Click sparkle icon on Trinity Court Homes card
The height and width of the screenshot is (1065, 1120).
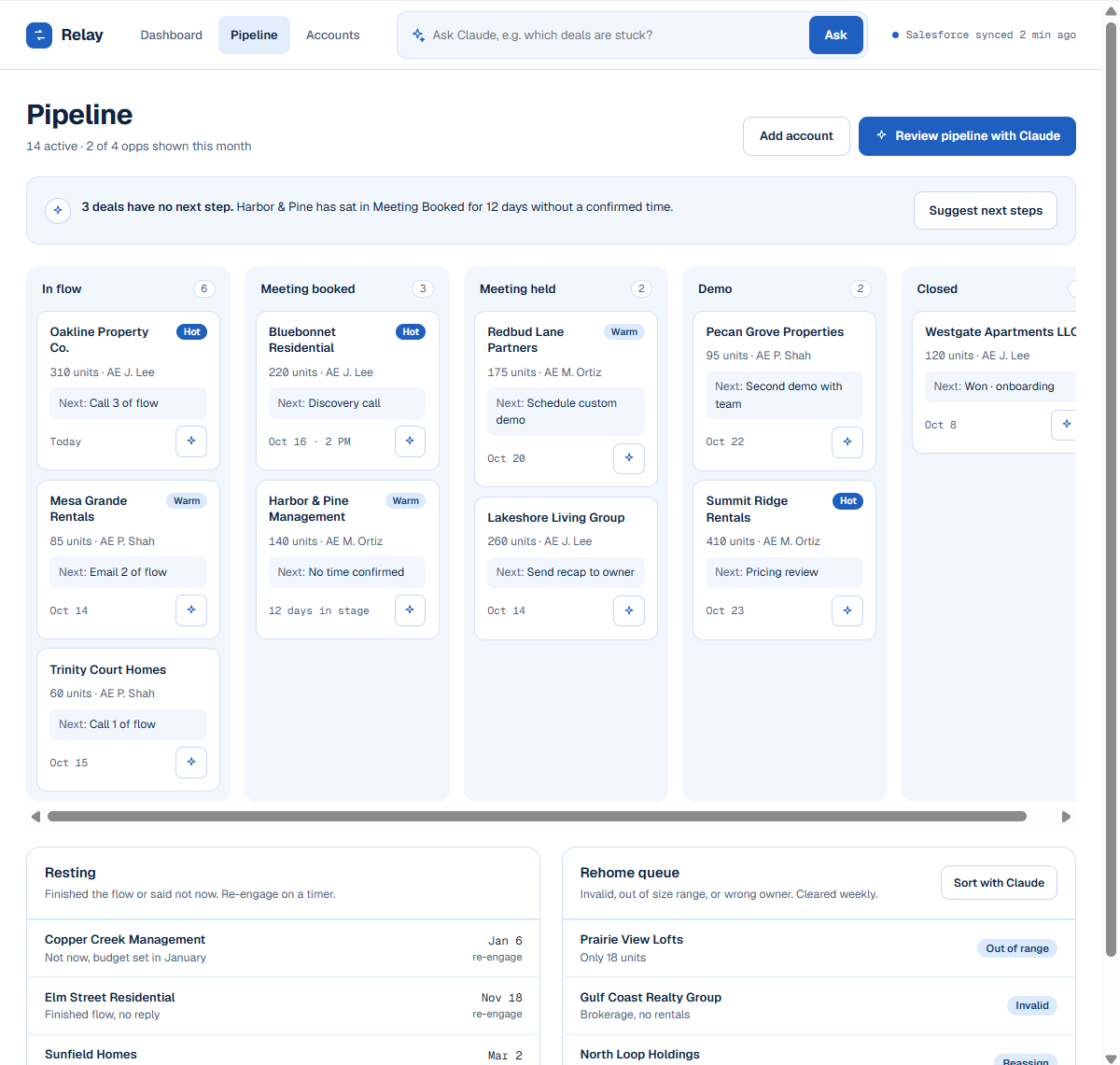(x=191, y=763)
